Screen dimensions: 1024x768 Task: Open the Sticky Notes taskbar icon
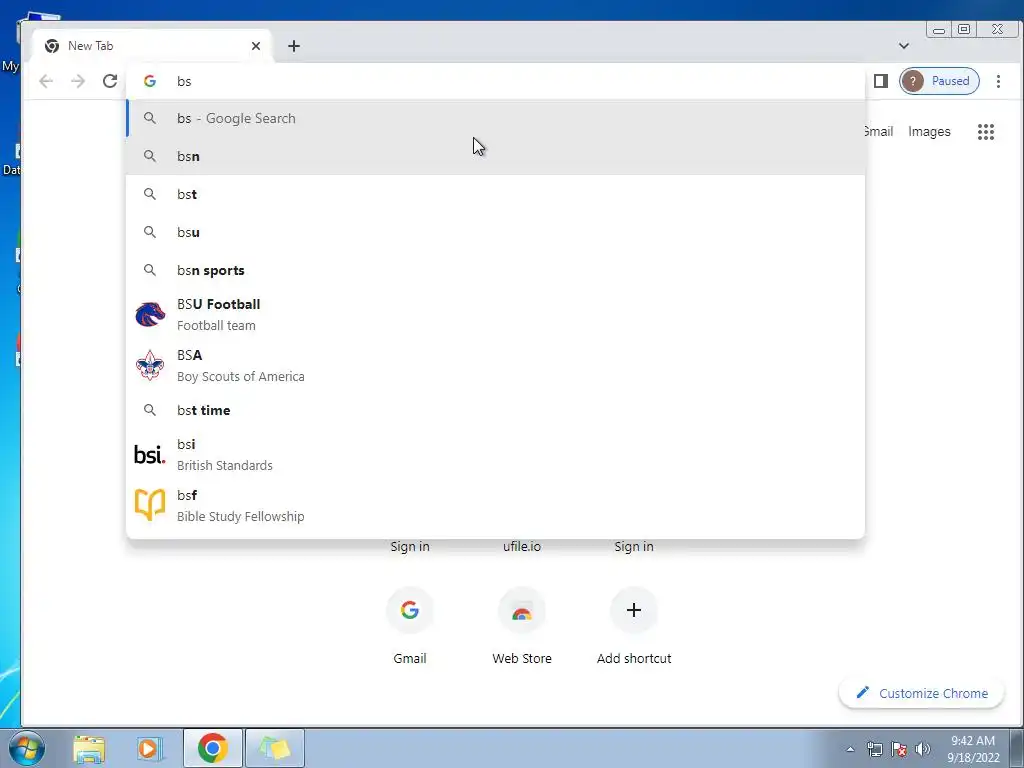274,748
